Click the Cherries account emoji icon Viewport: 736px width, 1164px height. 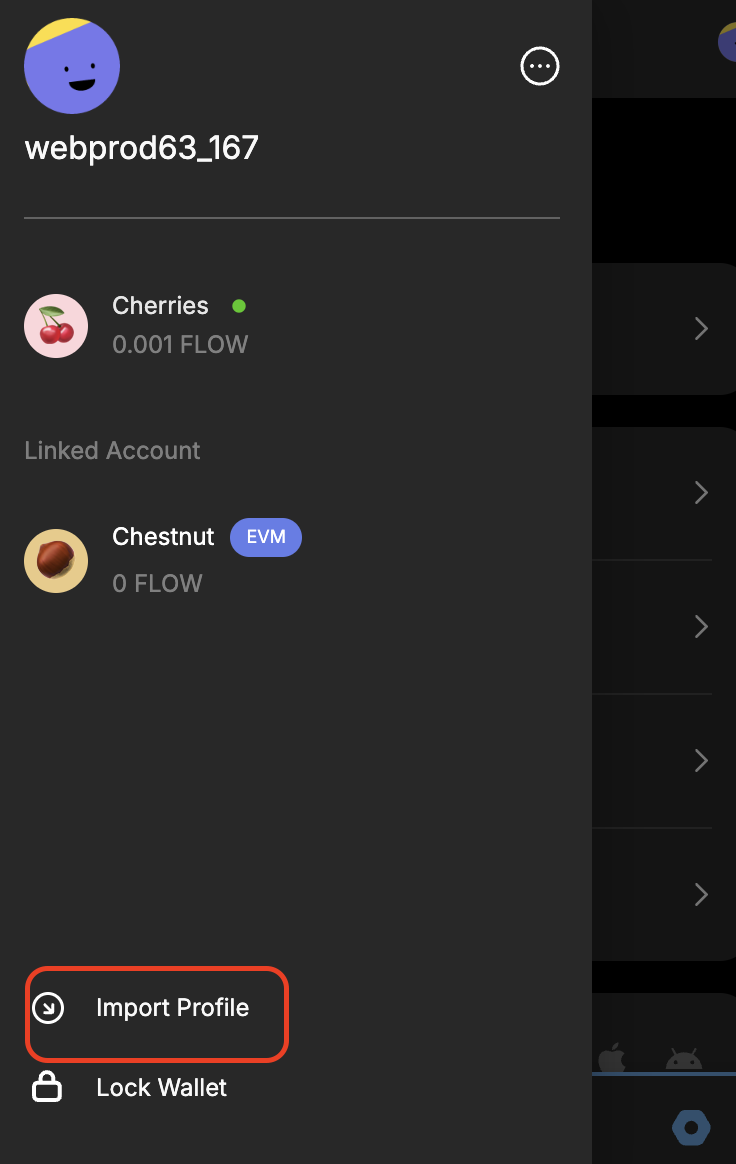[x=56, y=326]
